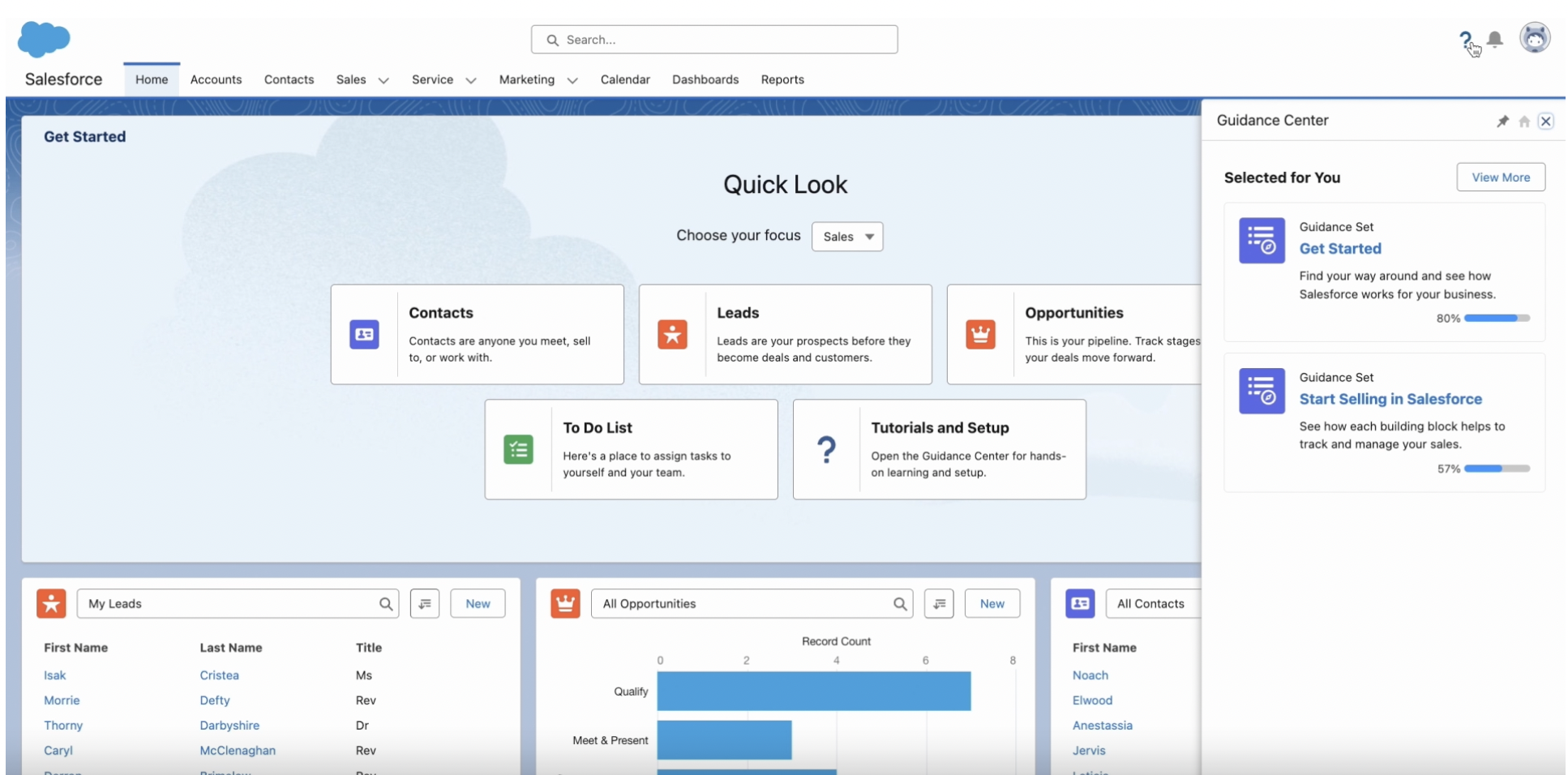The image size is (1568, 775).
Task: Open the user avatar profile menu
Action: 1534,38
